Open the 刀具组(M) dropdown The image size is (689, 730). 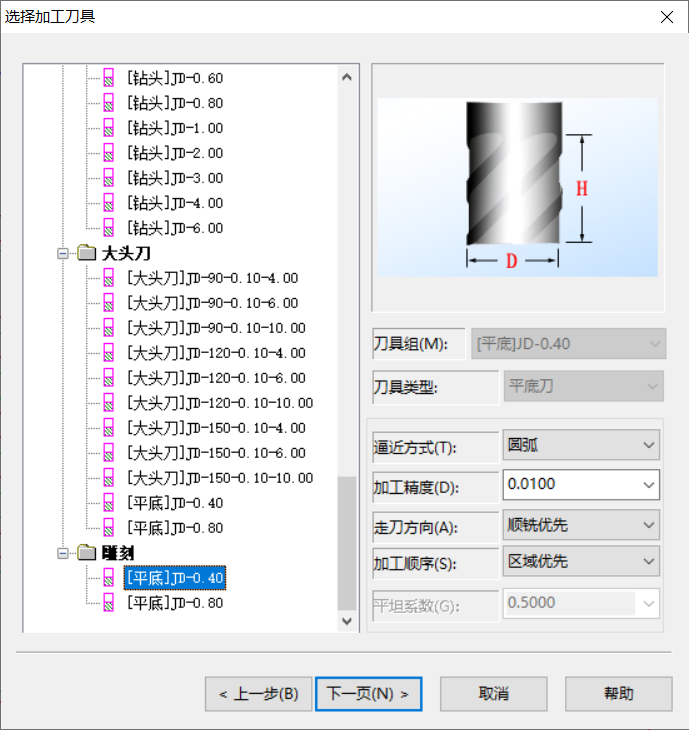click(x=568, y=344)
